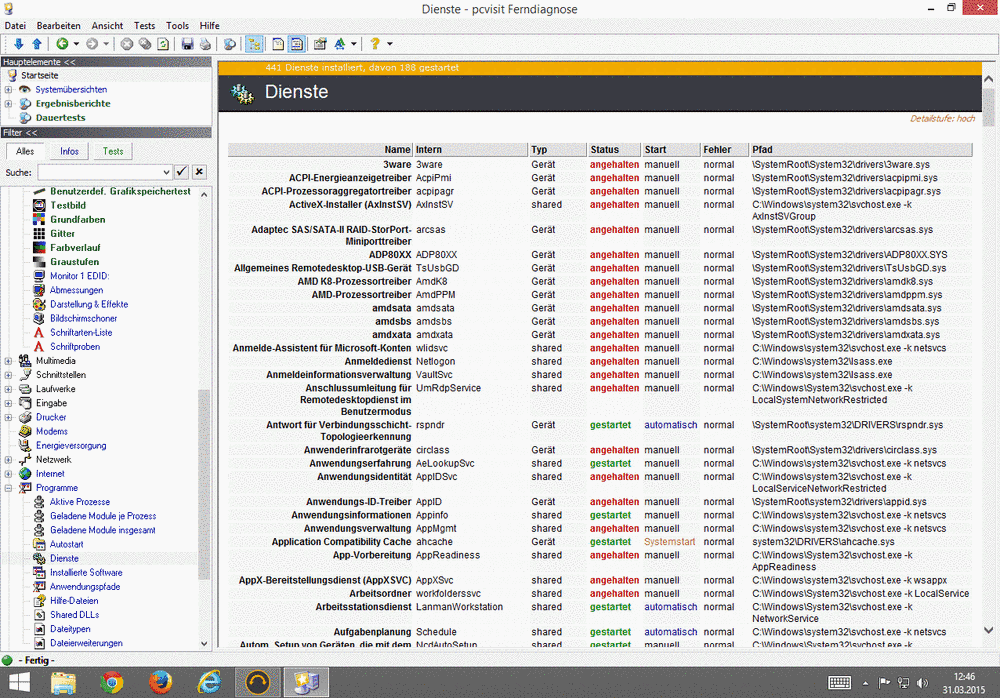Image resolution: width=1000 pixels, height=698 pixels.
Task: Click the green back navigation arrow
Action: [x=62, y=44]
